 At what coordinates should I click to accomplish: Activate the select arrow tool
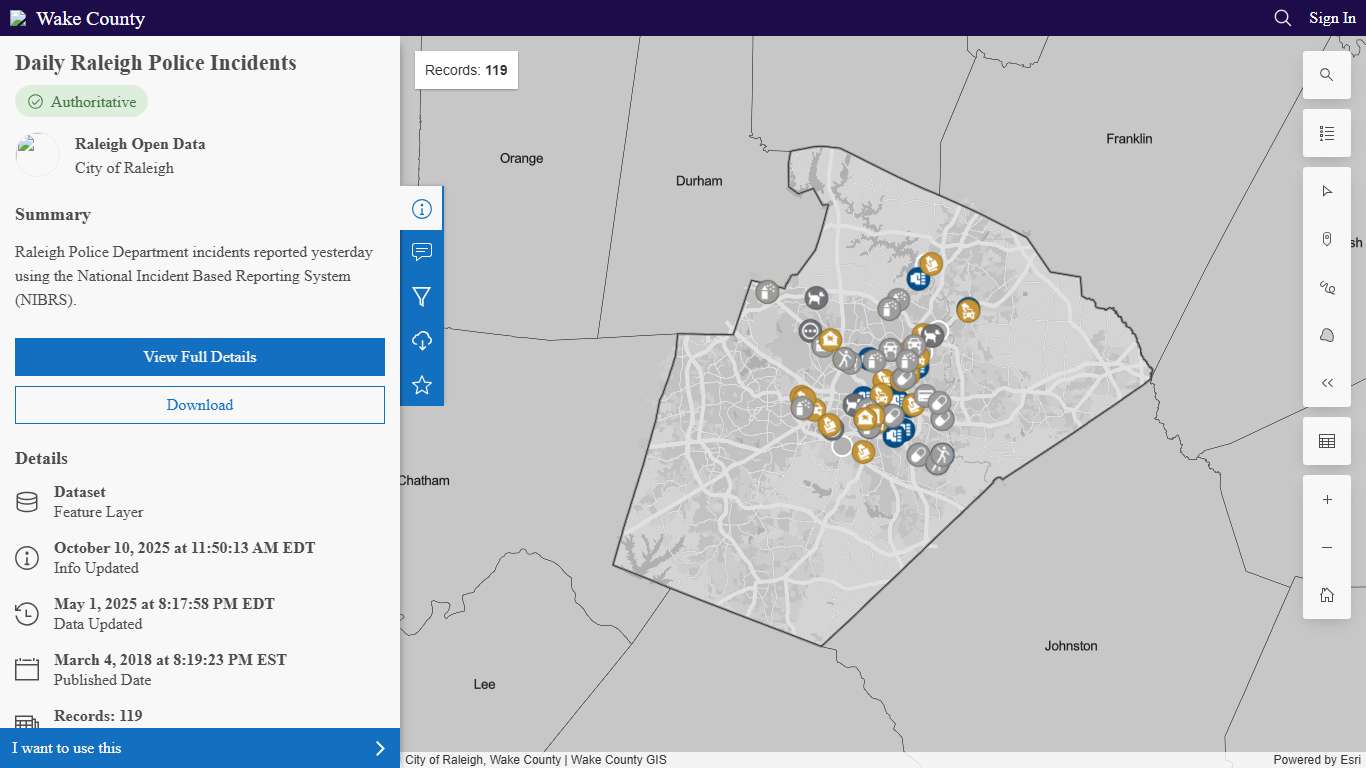pos(1327,190)
